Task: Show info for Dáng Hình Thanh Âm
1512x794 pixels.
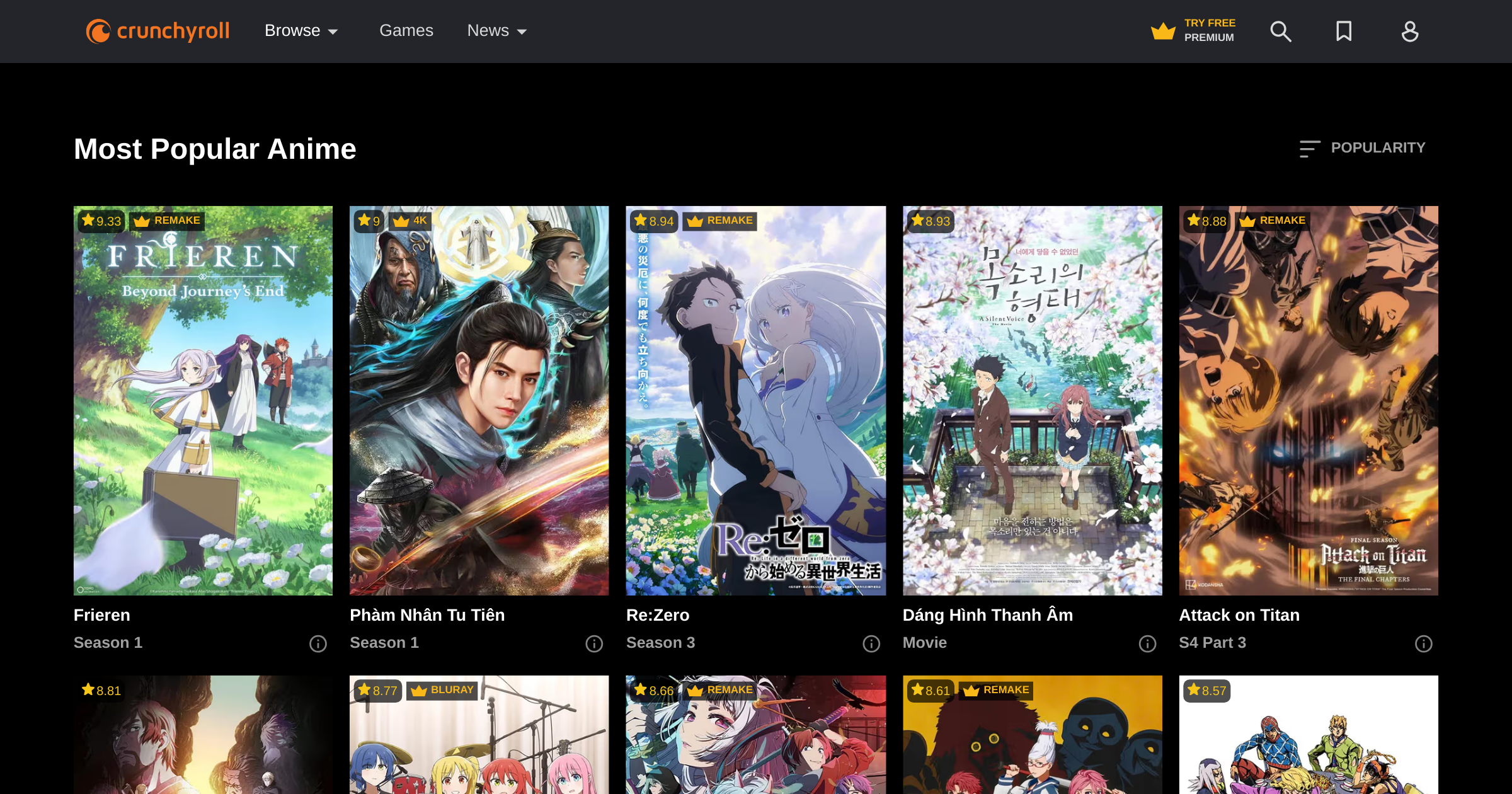Action: coord(1147,643)
